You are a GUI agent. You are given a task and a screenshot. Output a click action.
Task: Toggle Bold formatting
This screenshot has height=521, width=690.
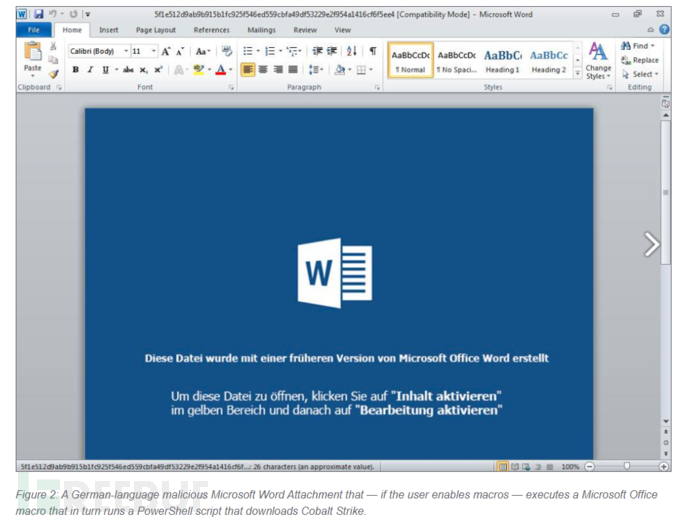click(76, 70)
